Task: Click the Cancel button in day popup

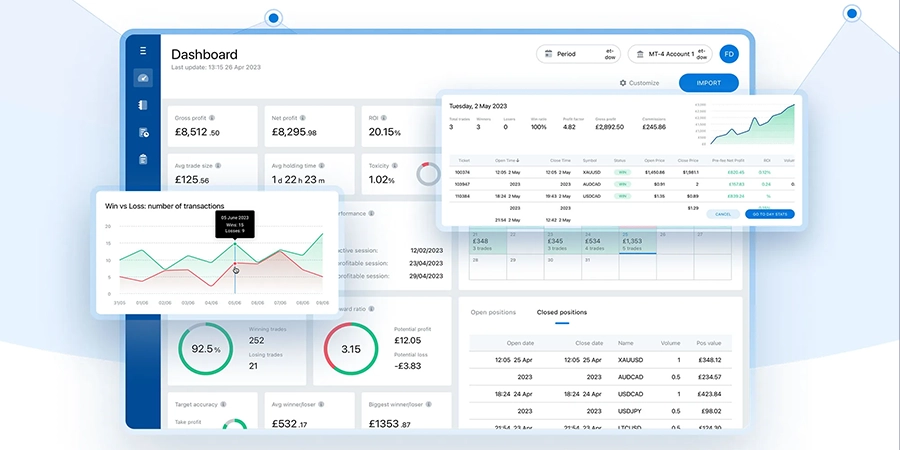Action: point(722,214)
